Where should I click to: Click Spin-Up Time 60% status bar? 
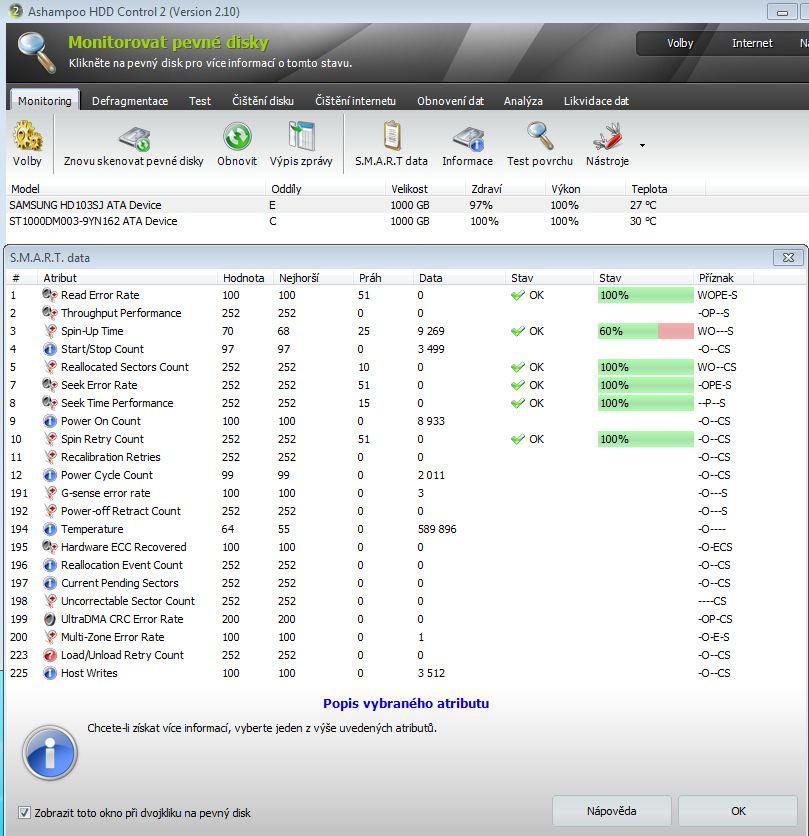click(645, 331)
